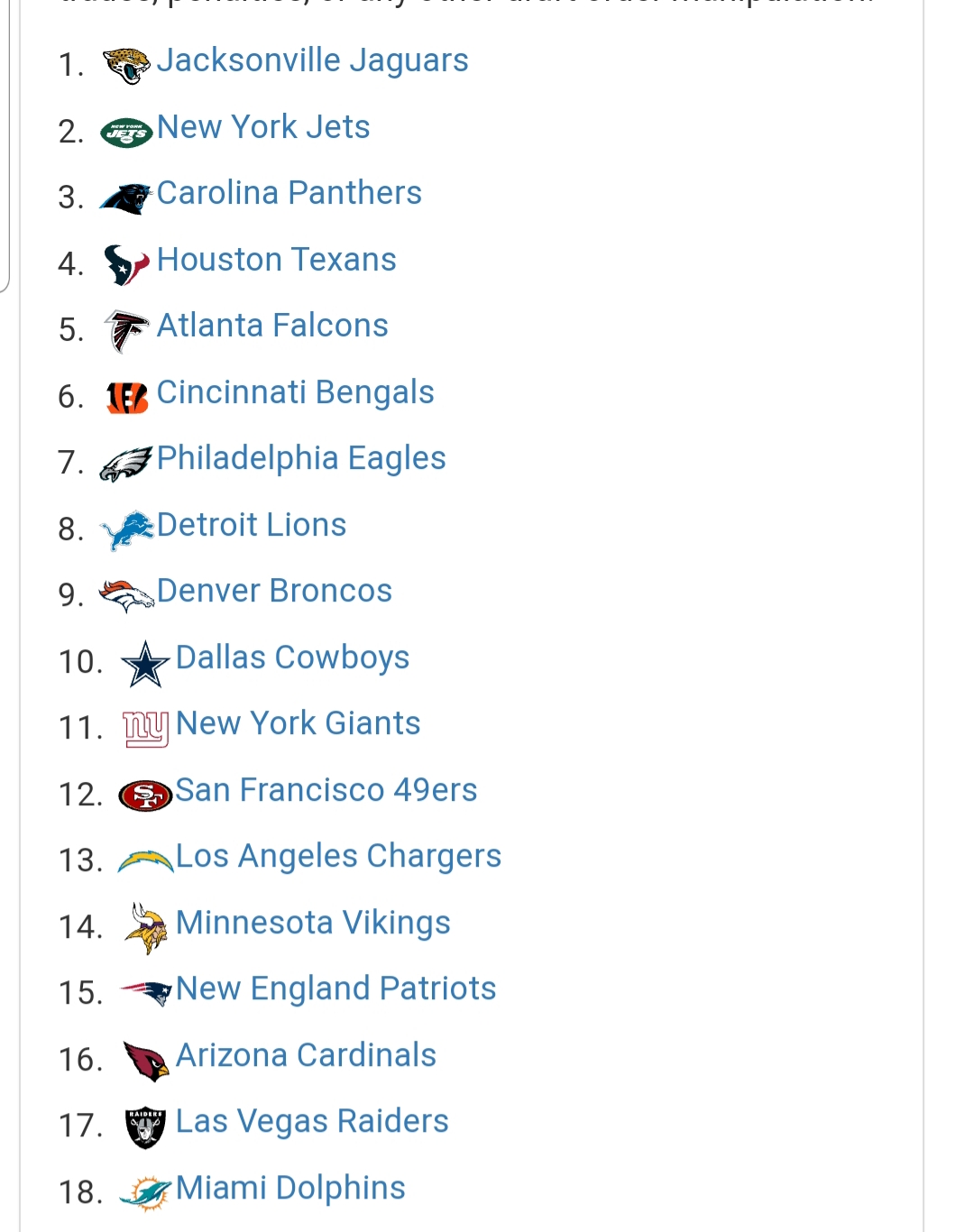Click the Dallas Cowboys star logo
The width and height of the screenshot is (974, 1232).
coord(145,664)
